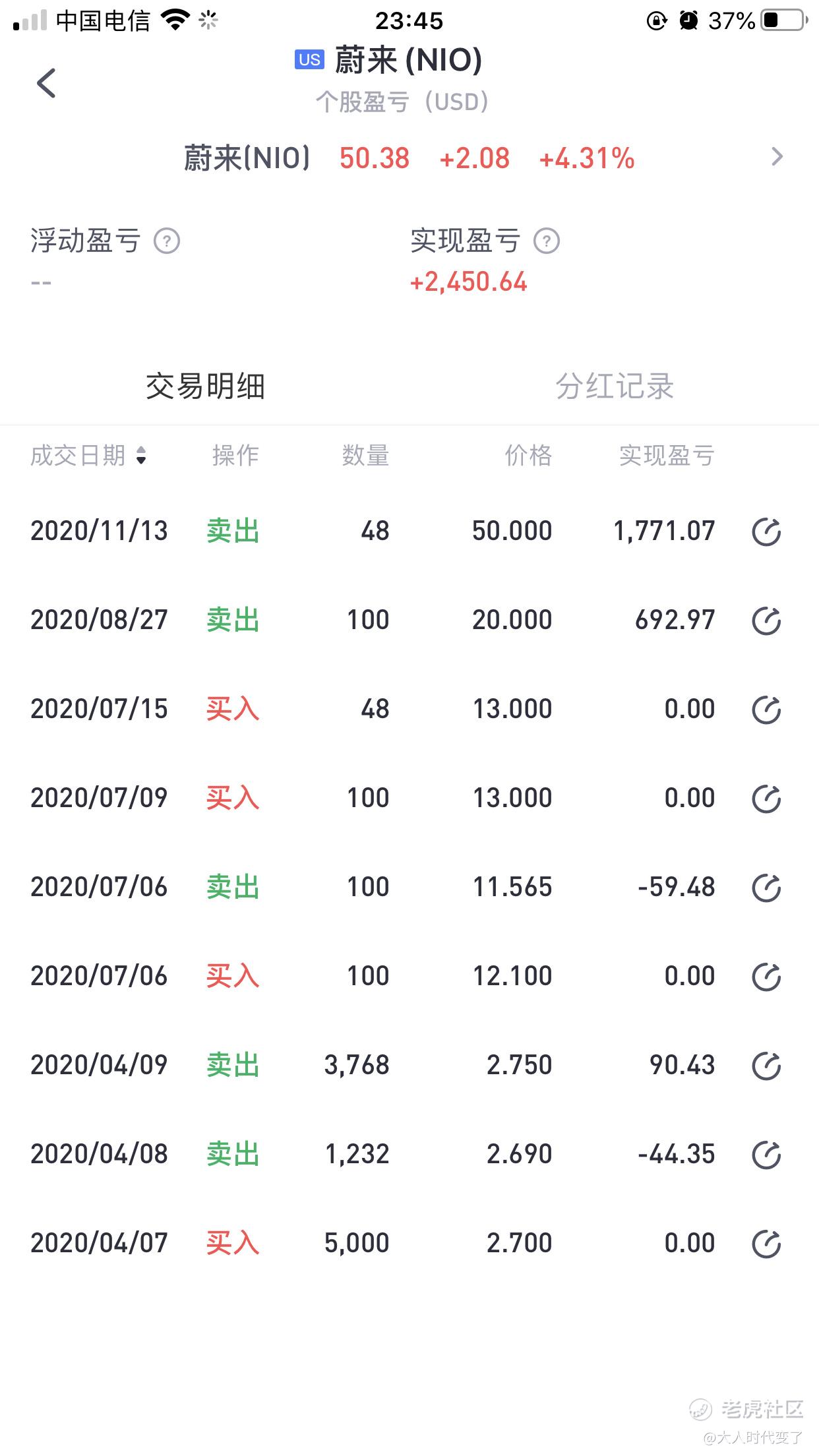819x1456 pixels.
Task: Tap the 价格 column header
Action: (x=528, y=456)
